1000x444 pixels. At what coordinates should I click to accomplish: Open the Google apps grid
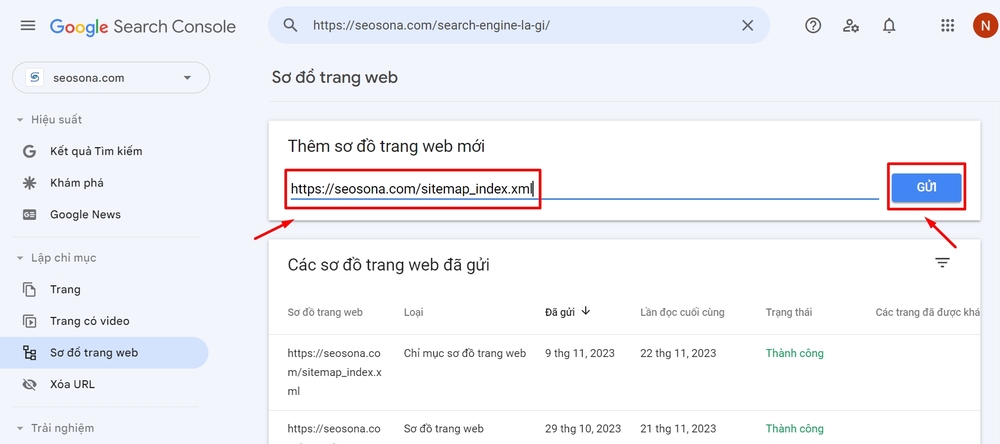pos(948,26)
